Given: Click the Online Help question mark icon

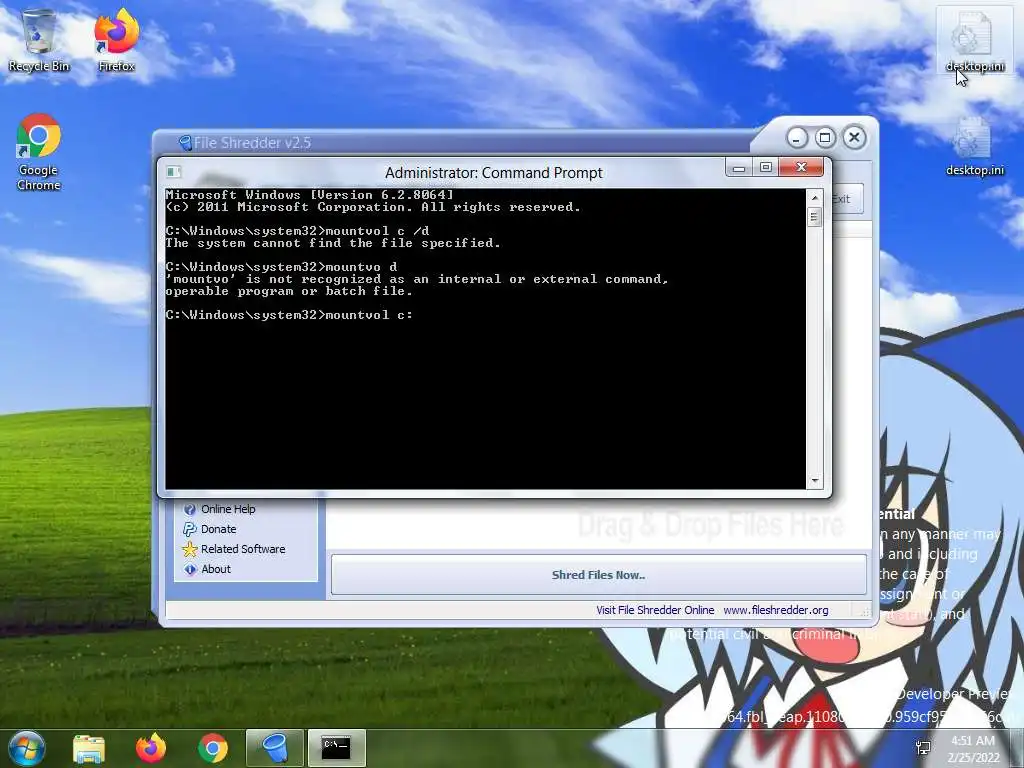Looking at the screenshot, I should click(189, 509).
